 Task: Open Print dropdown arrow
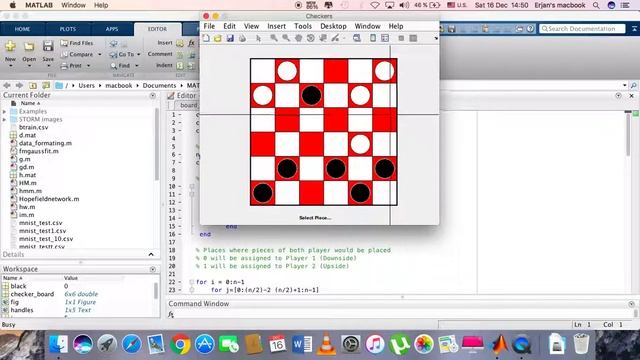88,66
